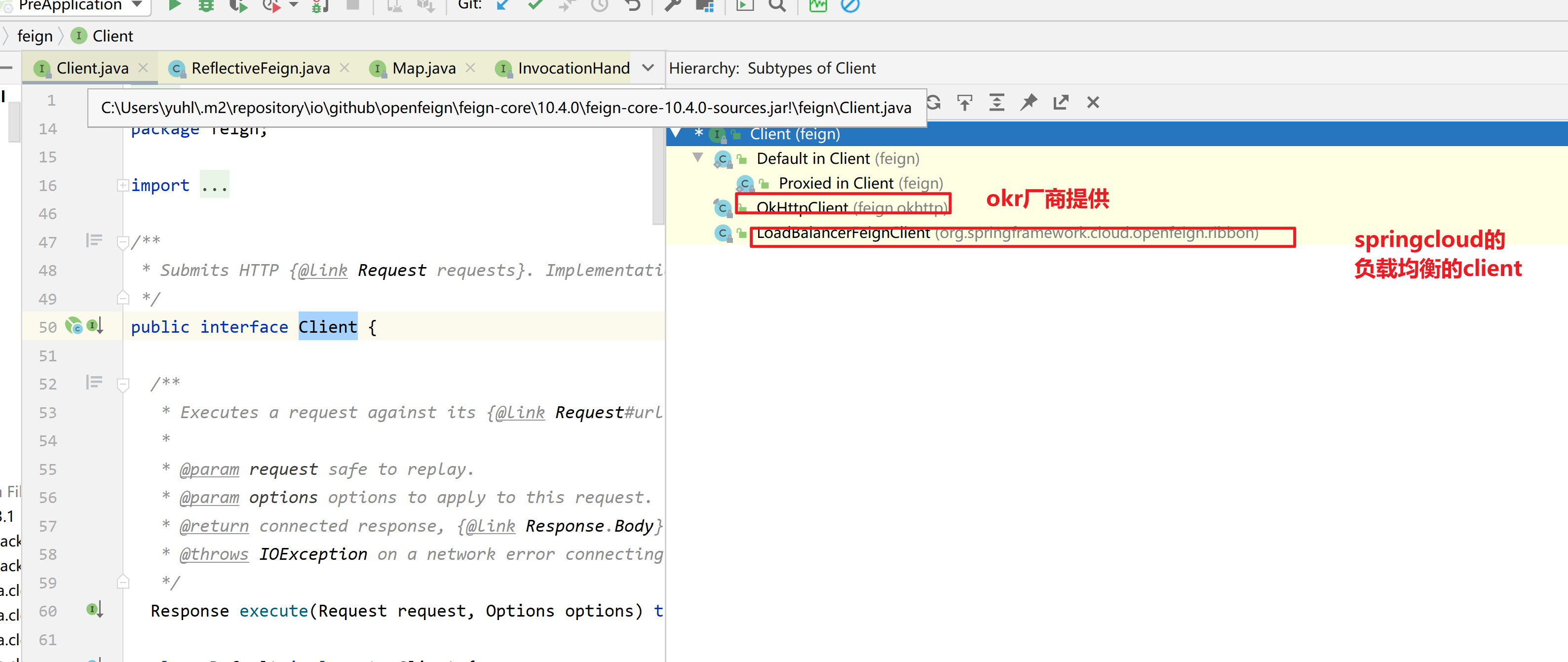Update project from Git
Image resolution: width=1568 pixels, height=662 pixels.
pos(502,6)
